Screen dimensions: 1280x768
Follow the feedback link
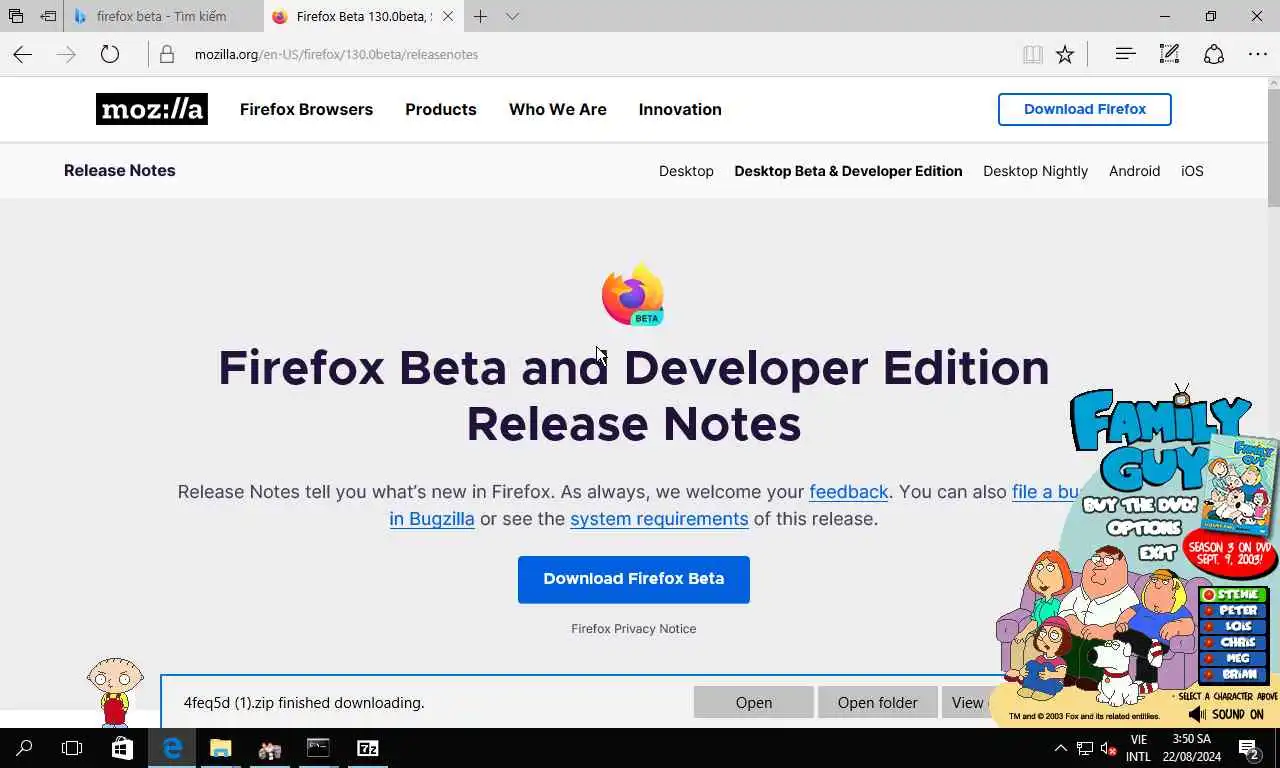point(848,491)
